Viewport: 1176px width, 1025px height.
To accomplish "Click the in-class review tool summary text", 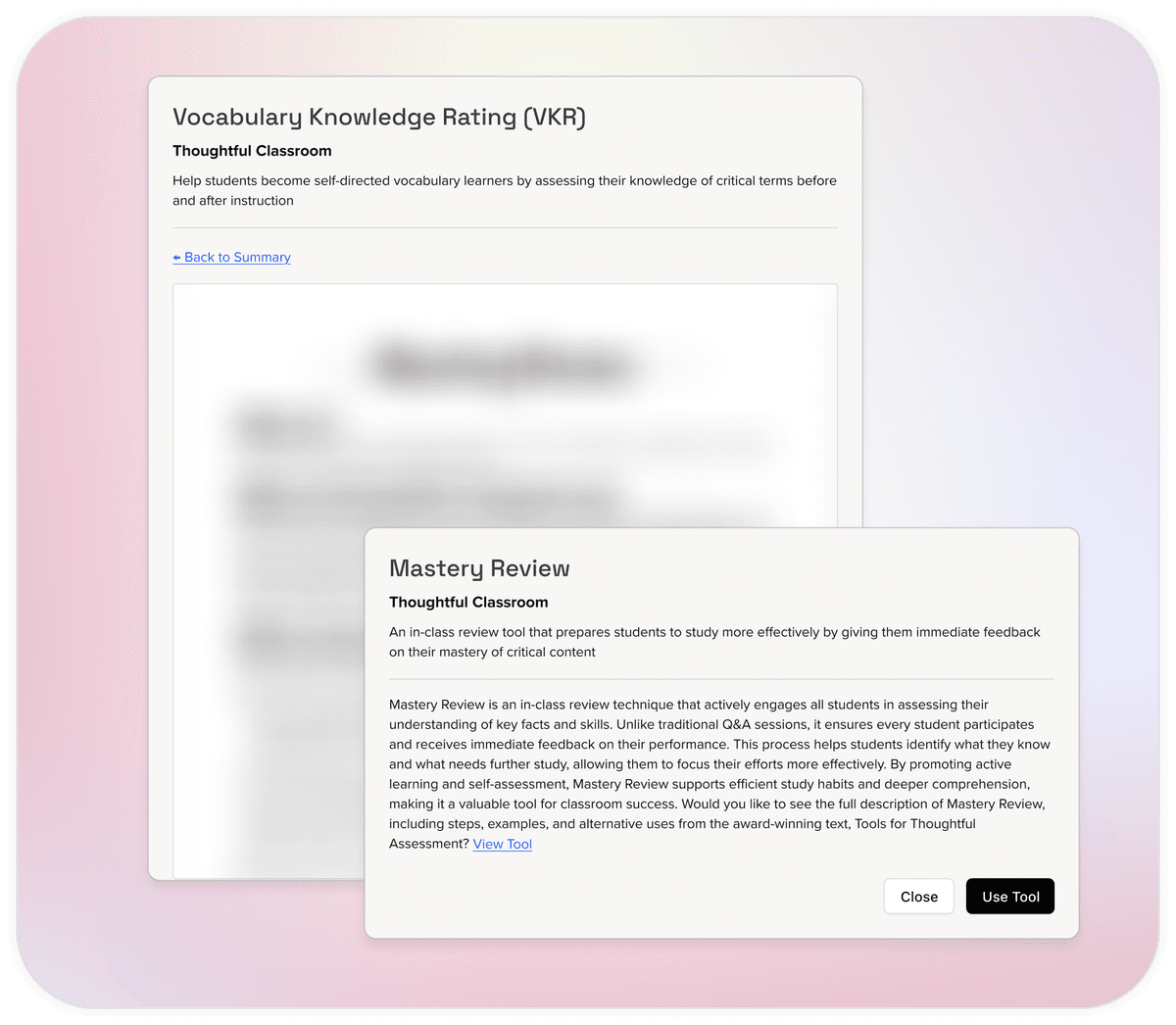I will pyautogui.click(x=713, y=642).
